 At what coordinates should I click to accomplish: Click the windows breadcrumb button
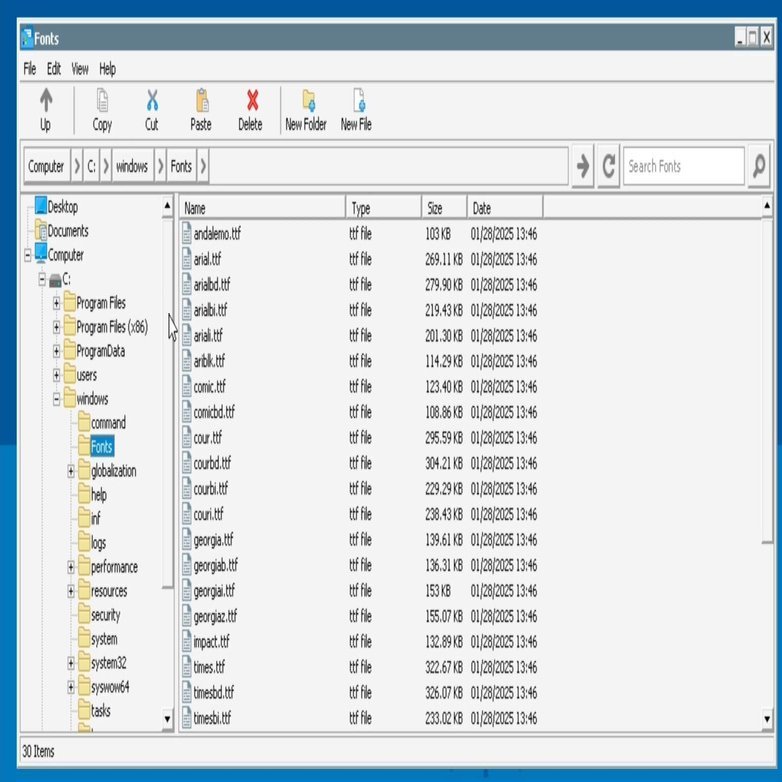point(132,166)
